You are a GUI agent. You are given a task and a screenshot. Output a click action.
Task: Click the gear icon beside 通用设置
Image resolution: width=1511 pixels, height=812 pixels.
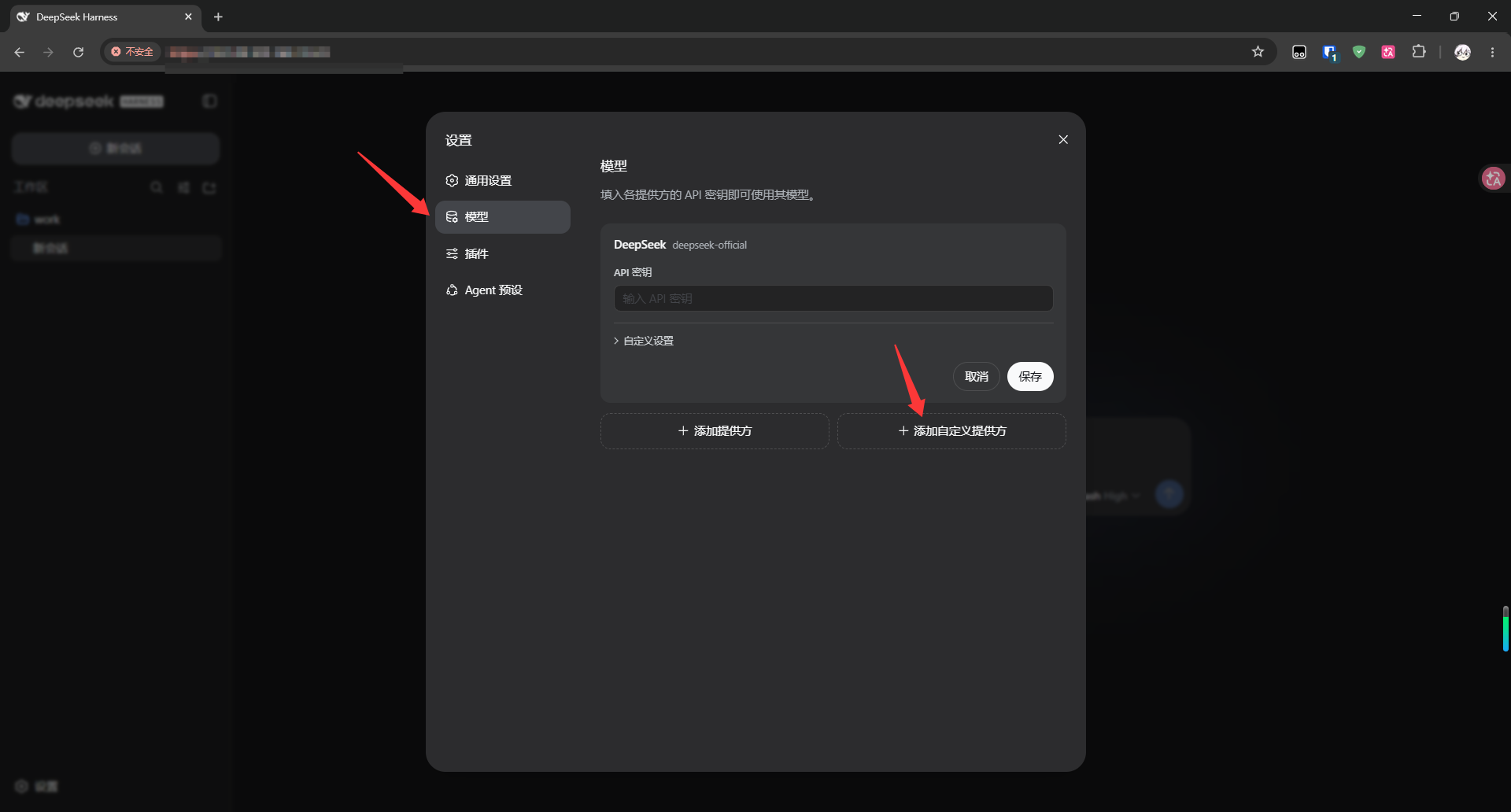point(452,180)
